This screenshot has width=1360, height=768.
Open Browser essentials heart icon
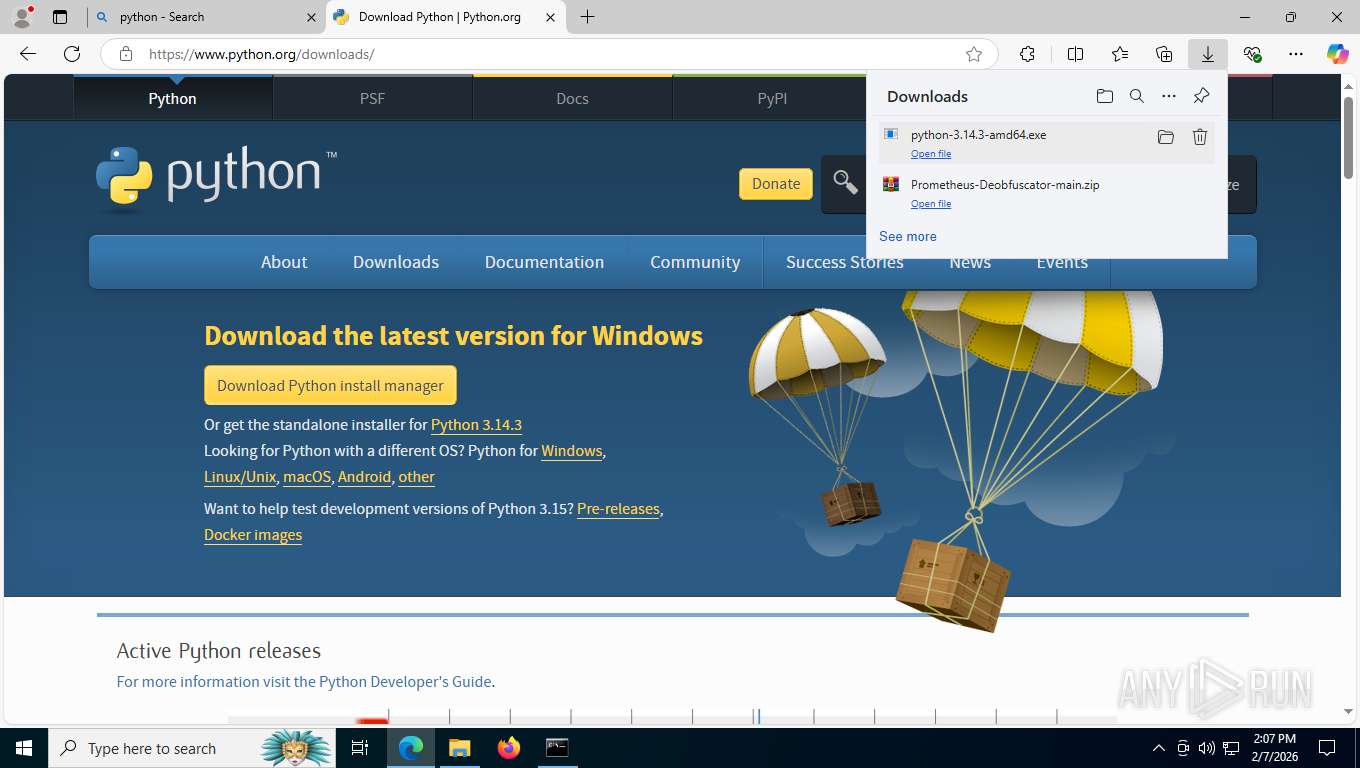click(1252, 54)
